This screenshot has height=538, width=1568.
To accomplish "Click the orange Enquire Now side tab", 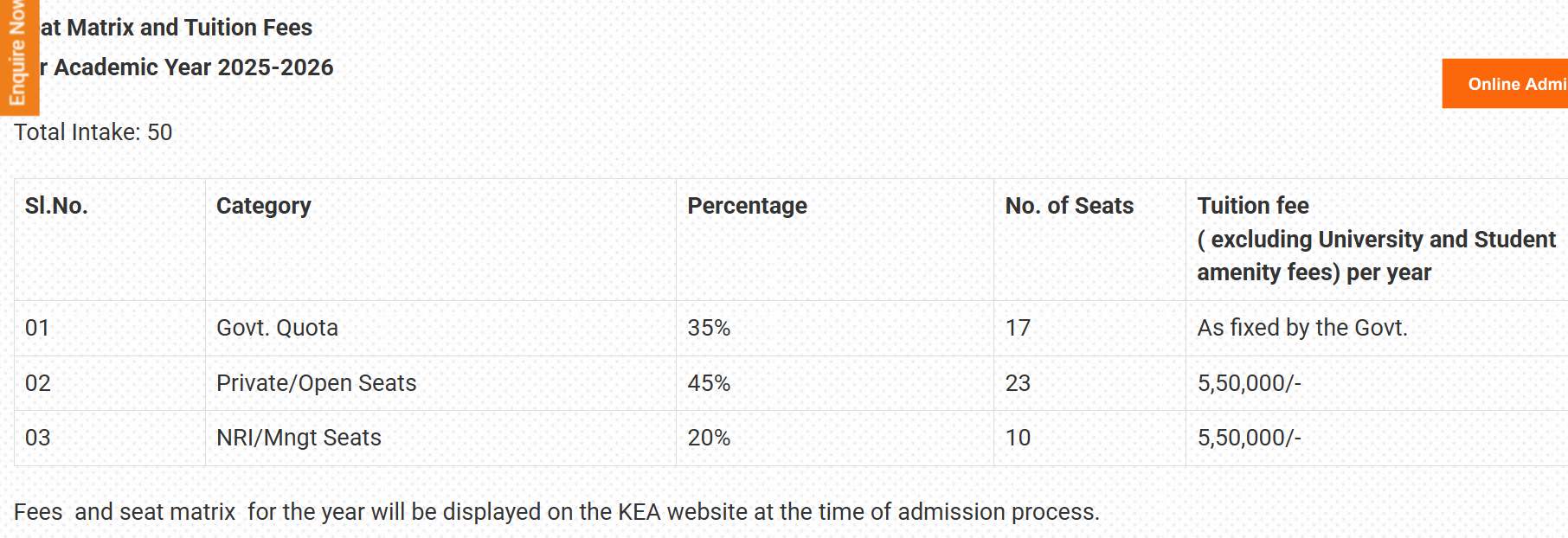I will coord(18,55).
